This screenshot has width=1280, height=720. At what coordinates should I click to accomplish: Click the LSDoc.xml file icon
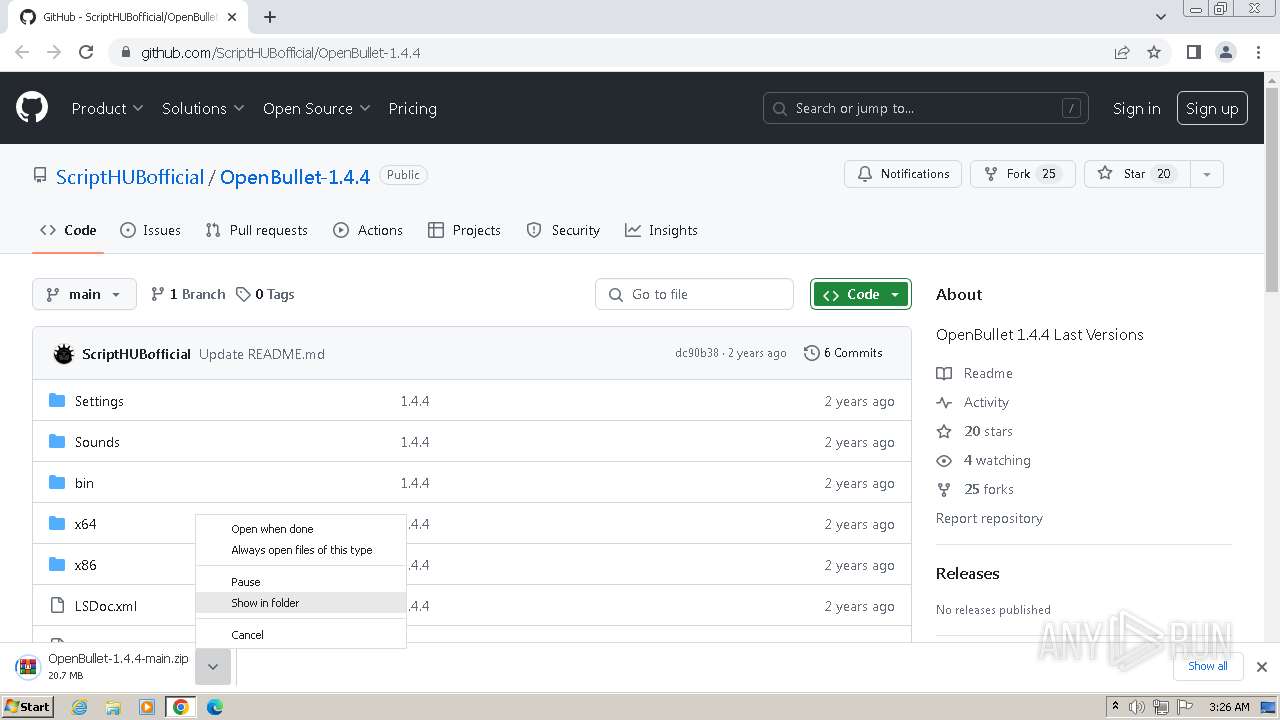pos(57,606)
